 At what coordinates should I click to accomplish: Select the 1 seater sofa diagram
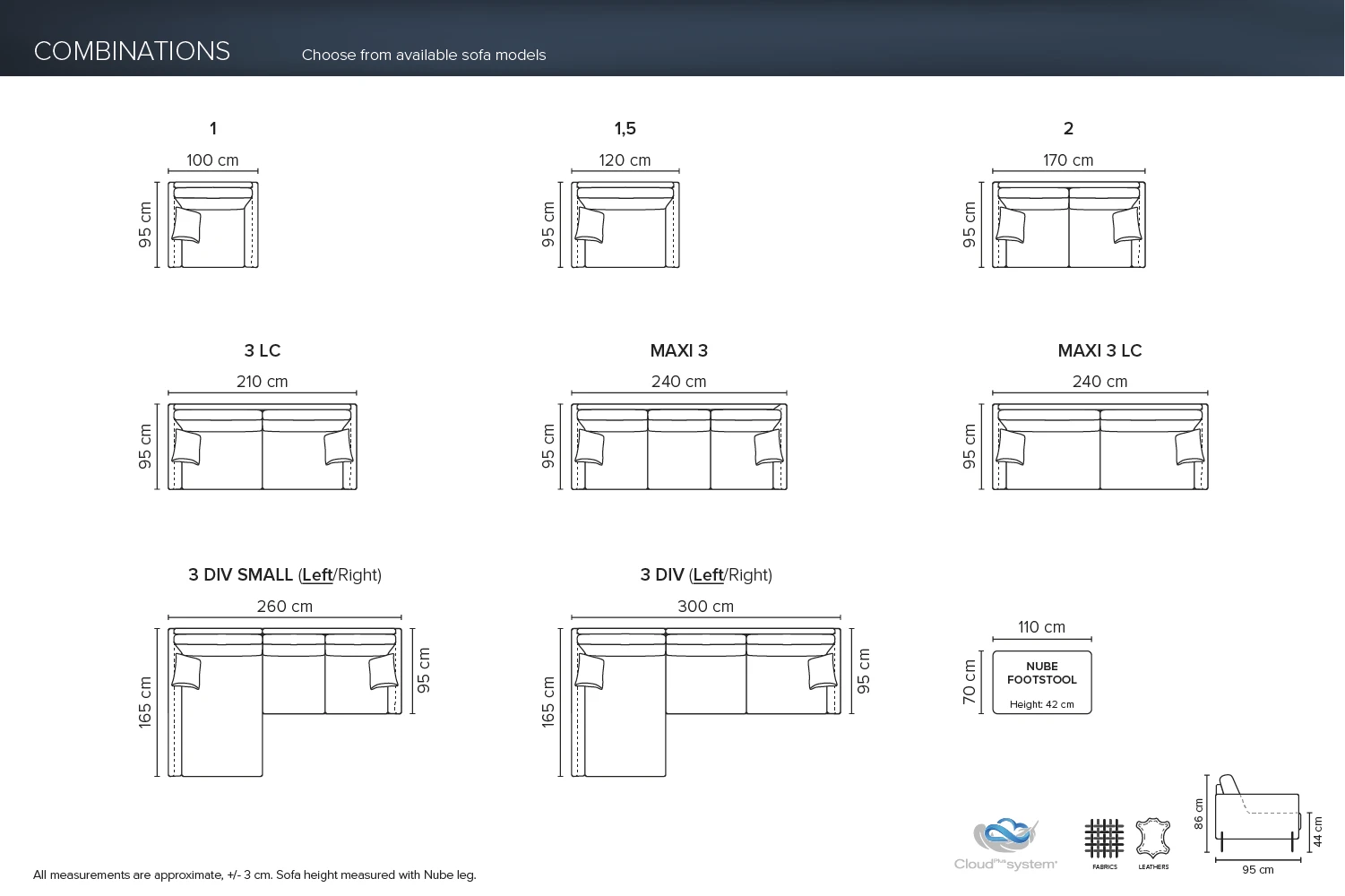click(x=213, y=225)
